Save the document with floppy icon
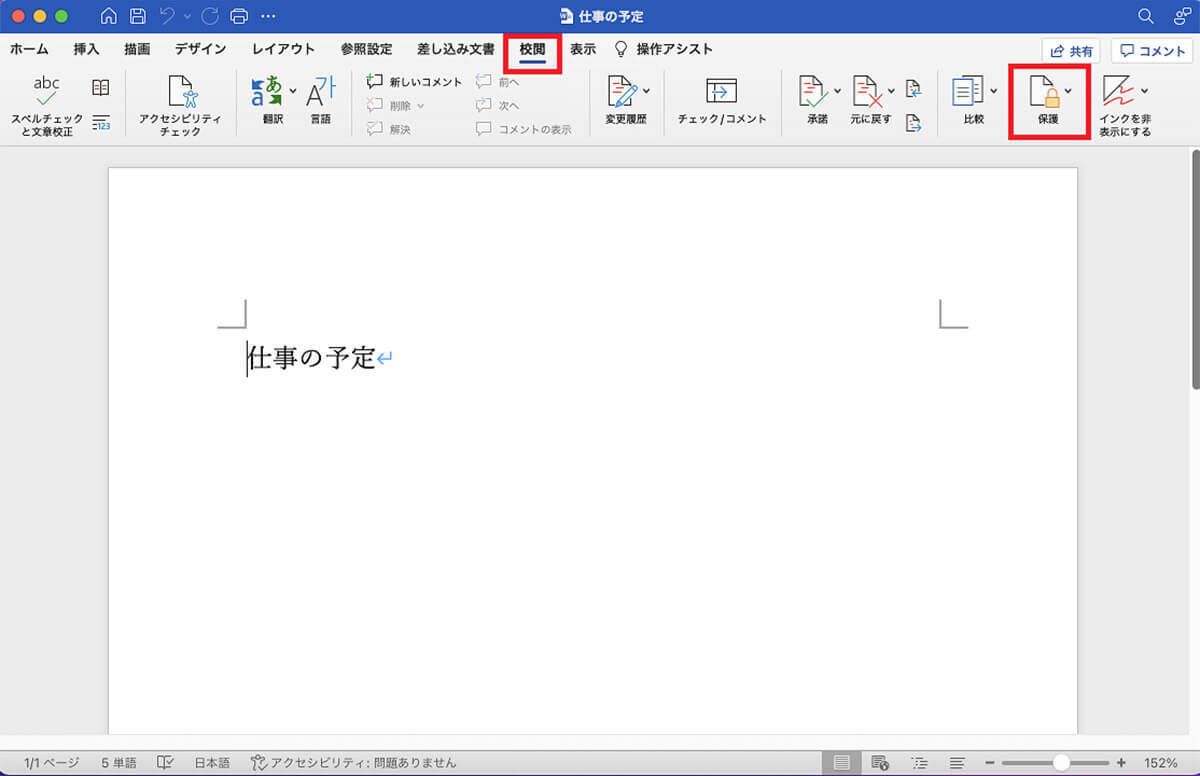Viewport: 1200px width, 776px height. point(137,16)
